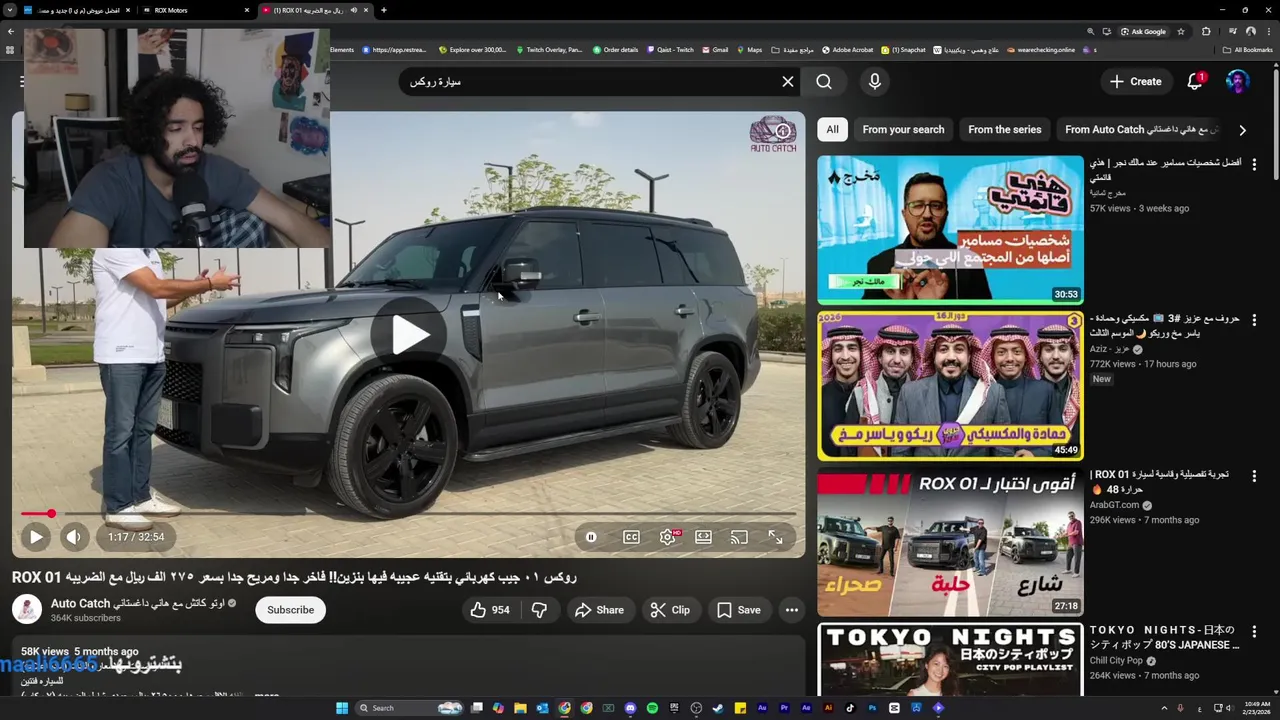The image size is (1280, 720).
Task: Dislike this video
Action: coord(539,610)
